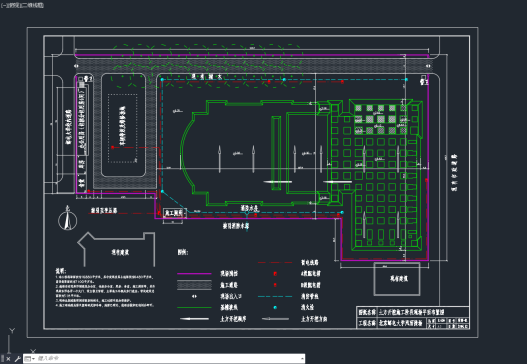Select the cyan 消火栓 legend dot

point(275,308)
